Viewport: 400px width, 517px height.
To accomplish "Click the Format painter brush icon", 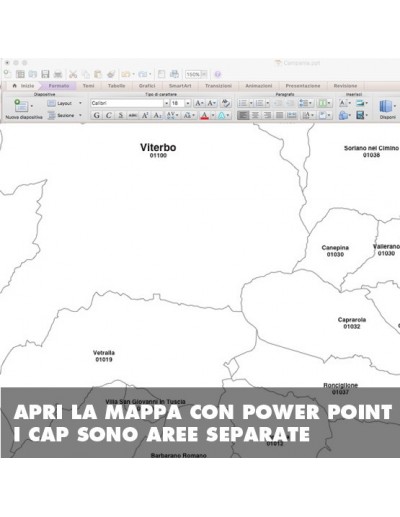I will [111, 74].
